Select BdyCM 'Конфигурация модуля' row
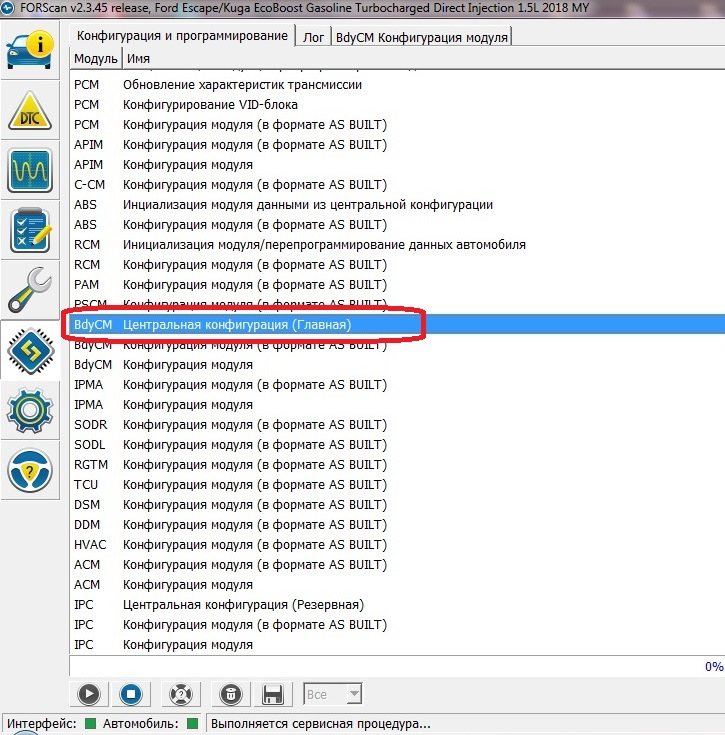Image resolution: width=725 pixels, height=735 pixels. pyautogui.click(x=397, y=365)
